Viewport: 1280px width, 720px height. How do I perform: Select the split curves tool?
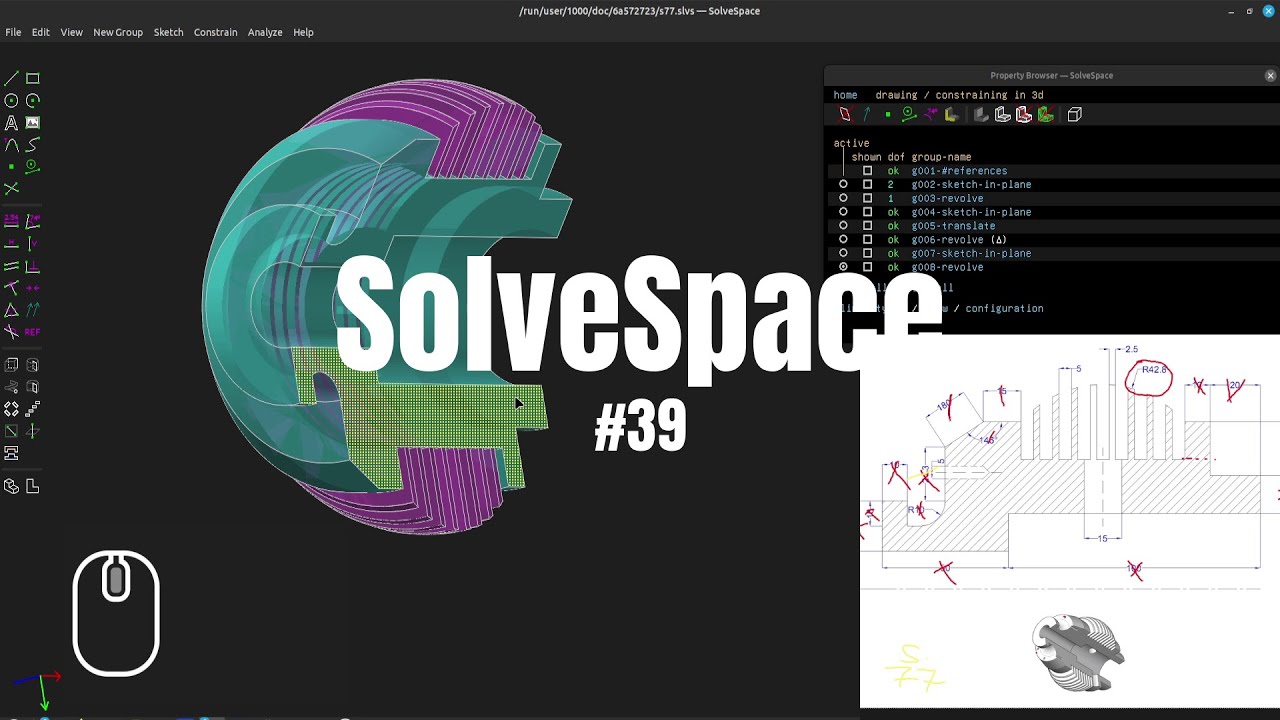[11, 188]
